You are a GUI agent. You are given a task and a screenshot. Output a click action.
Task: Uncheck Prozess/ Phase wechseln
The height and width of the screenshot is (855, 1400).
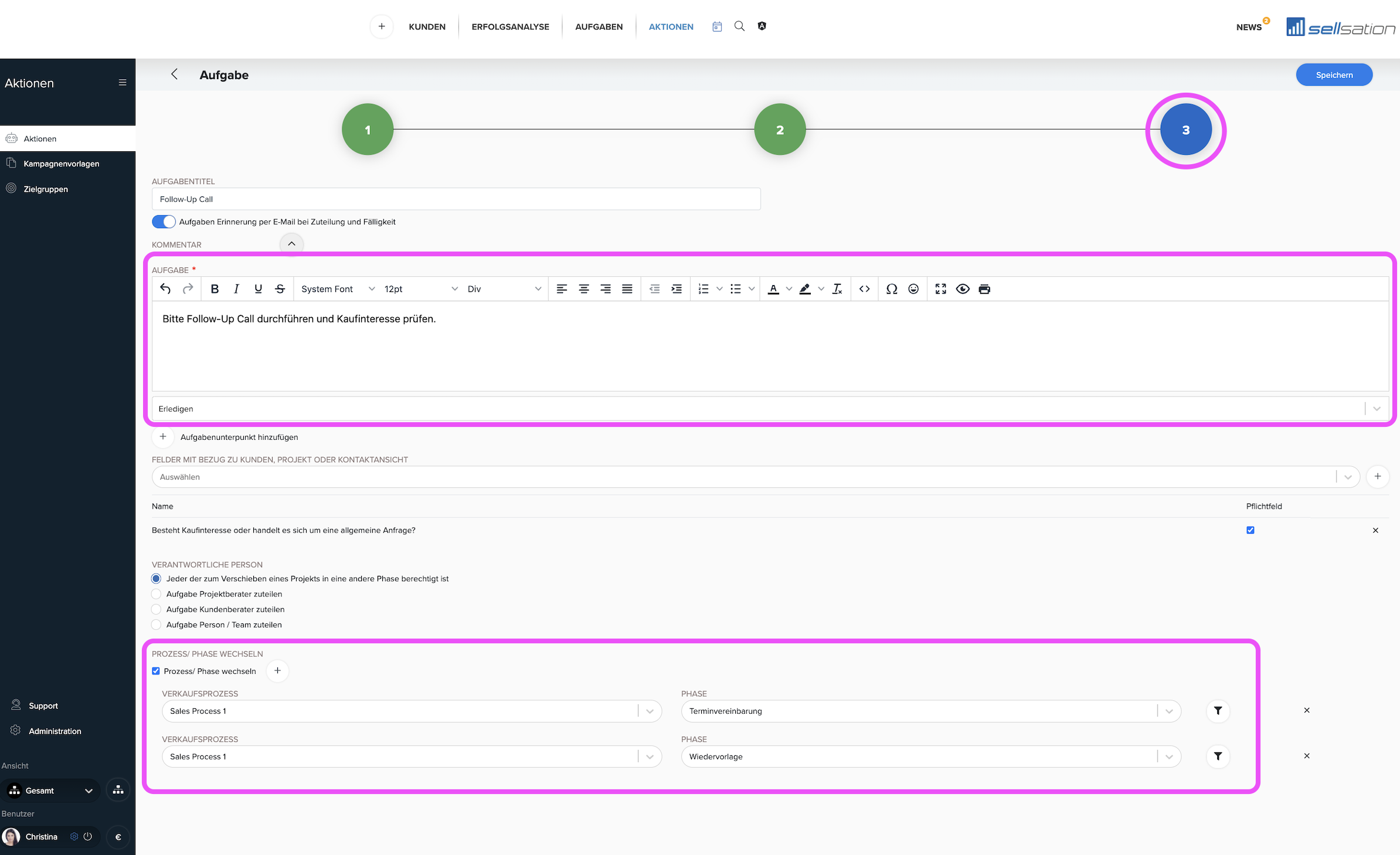tap(156, 671)
